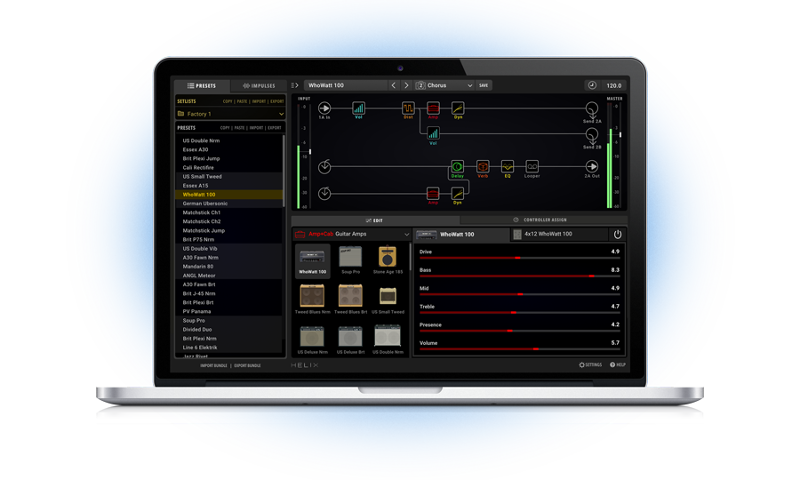Adjust the Volume slider
The height and width of the screenshot is (480, 800).
click(x=519, y=349)
